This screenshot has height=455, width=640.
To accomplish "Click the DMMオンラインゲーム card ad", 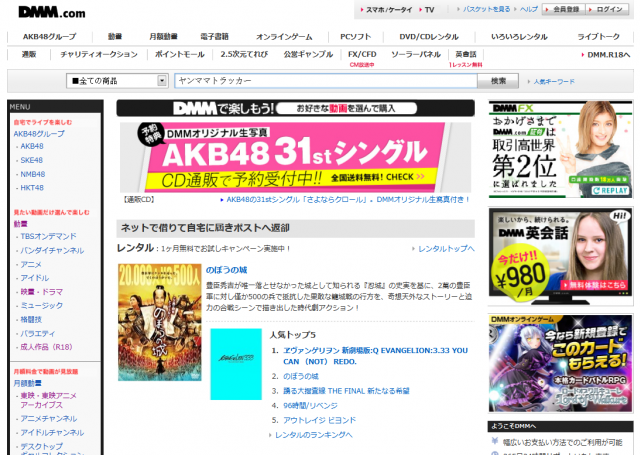I will click(561, 363).
